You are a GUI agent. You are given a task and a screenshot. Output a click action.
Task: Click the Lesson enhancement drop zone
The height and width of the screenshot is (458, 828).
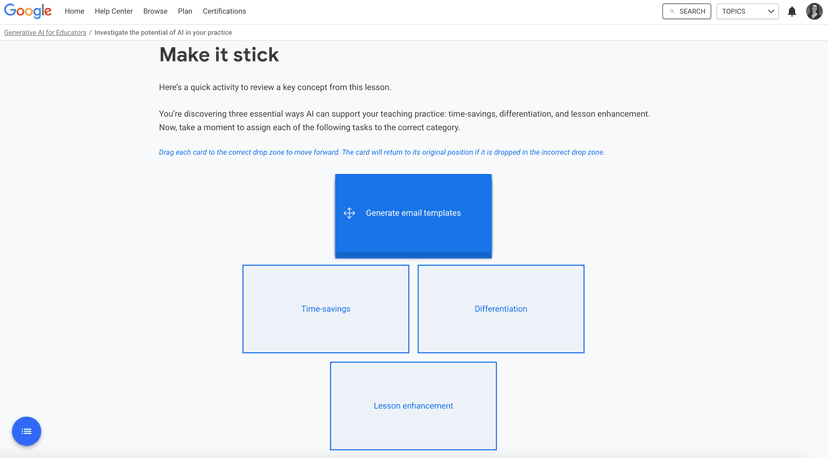pos(413,406)
